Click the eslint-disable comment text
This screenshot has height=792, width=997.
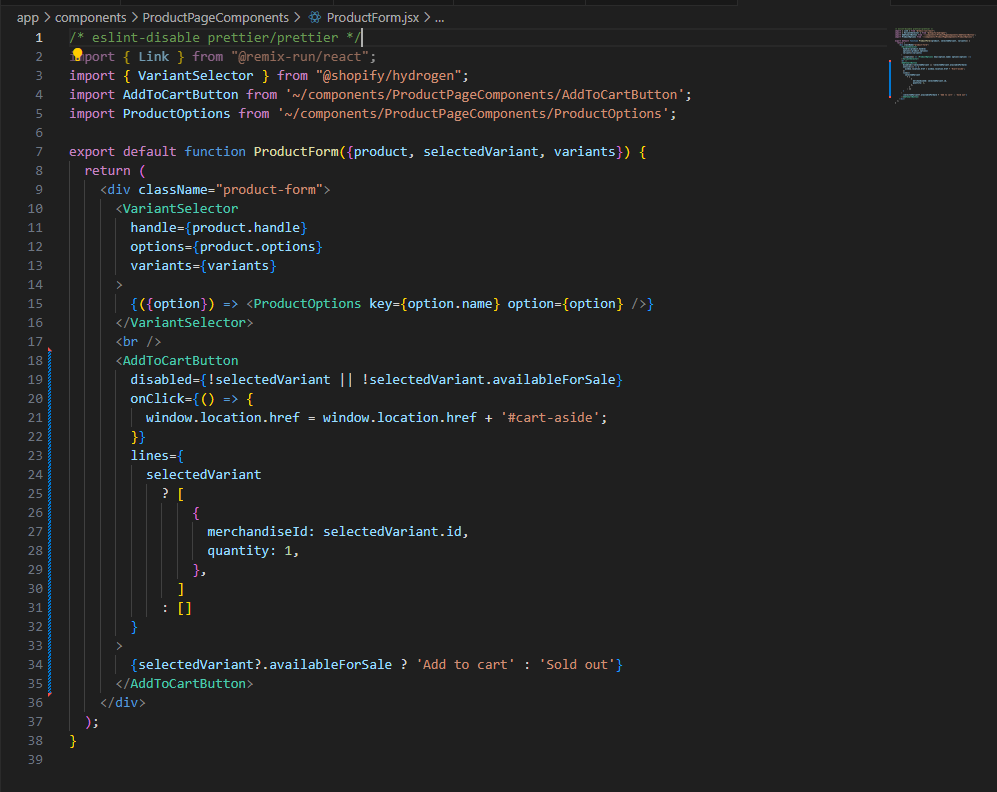(x=215, y=38)
